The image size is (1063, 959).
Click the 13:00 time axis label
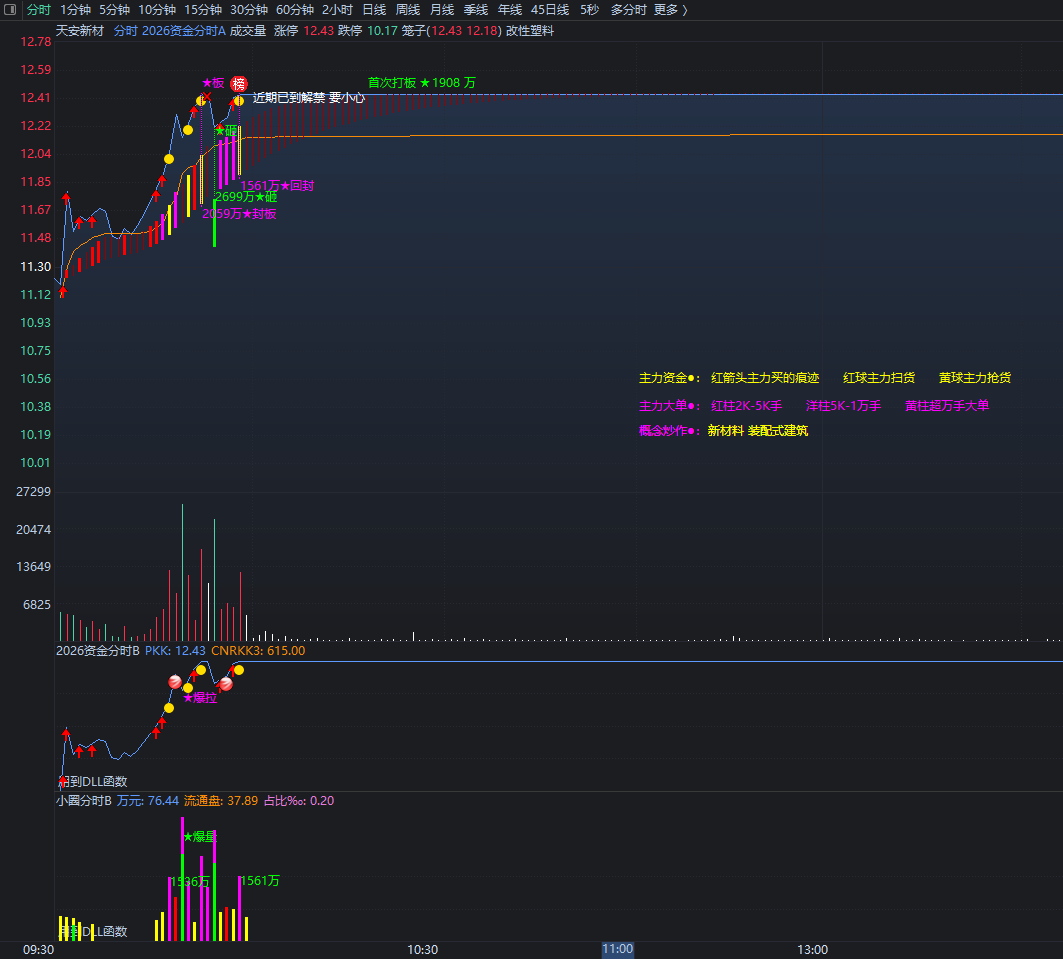812,950
